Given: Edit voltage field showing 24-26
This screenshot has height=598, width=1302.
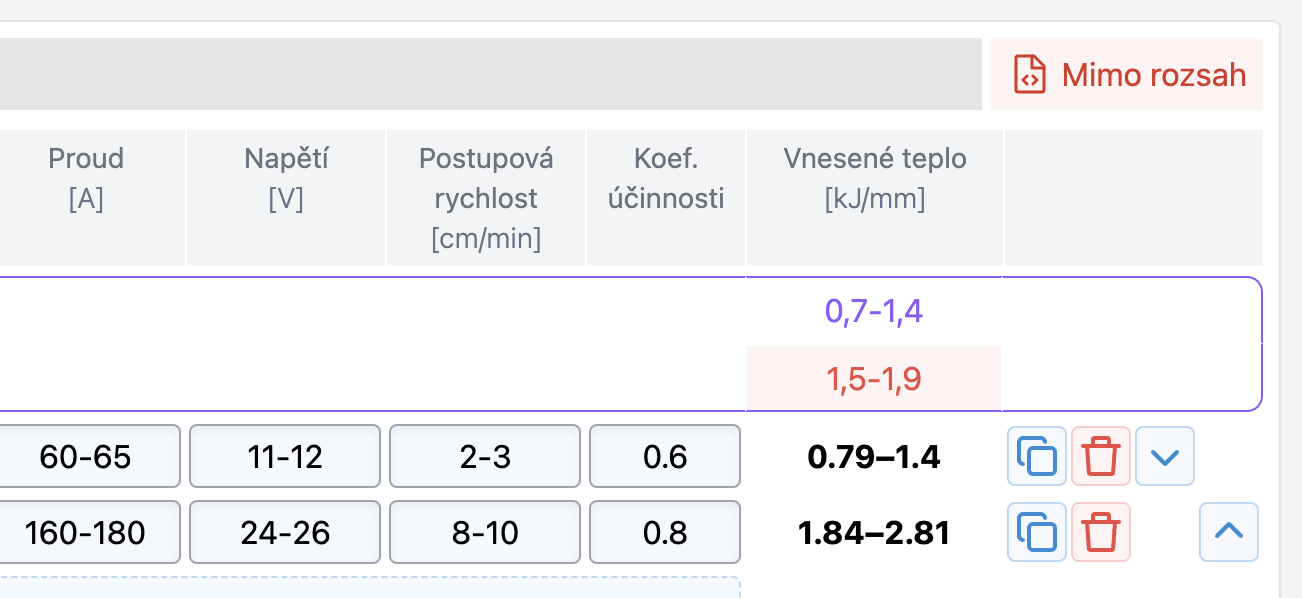Looking at the screenshot, I should pos(285,532).
